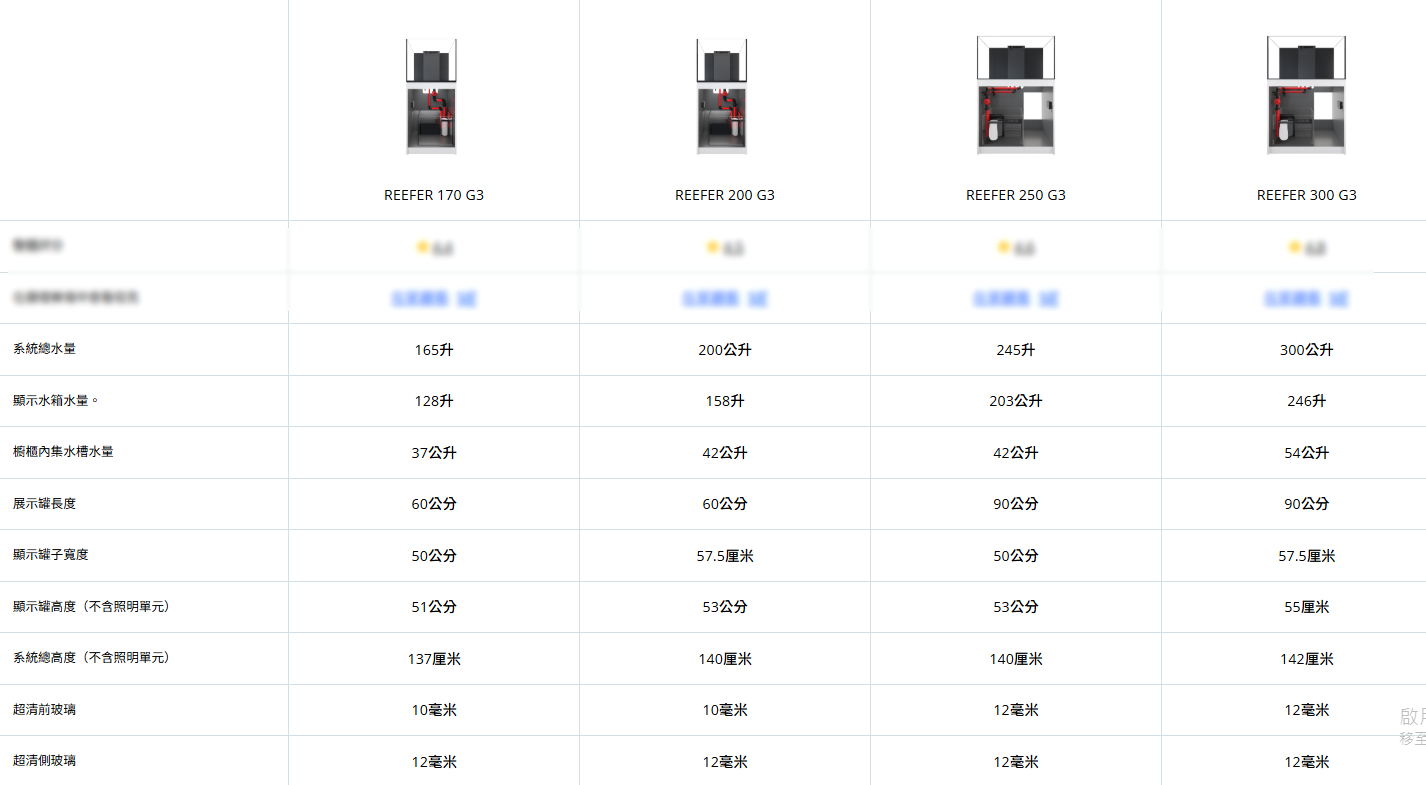The height and width of the screenshot is (785, 1426).
Task: View the REEFER 300 G3 product image
Action: (x=1306, y=96)
